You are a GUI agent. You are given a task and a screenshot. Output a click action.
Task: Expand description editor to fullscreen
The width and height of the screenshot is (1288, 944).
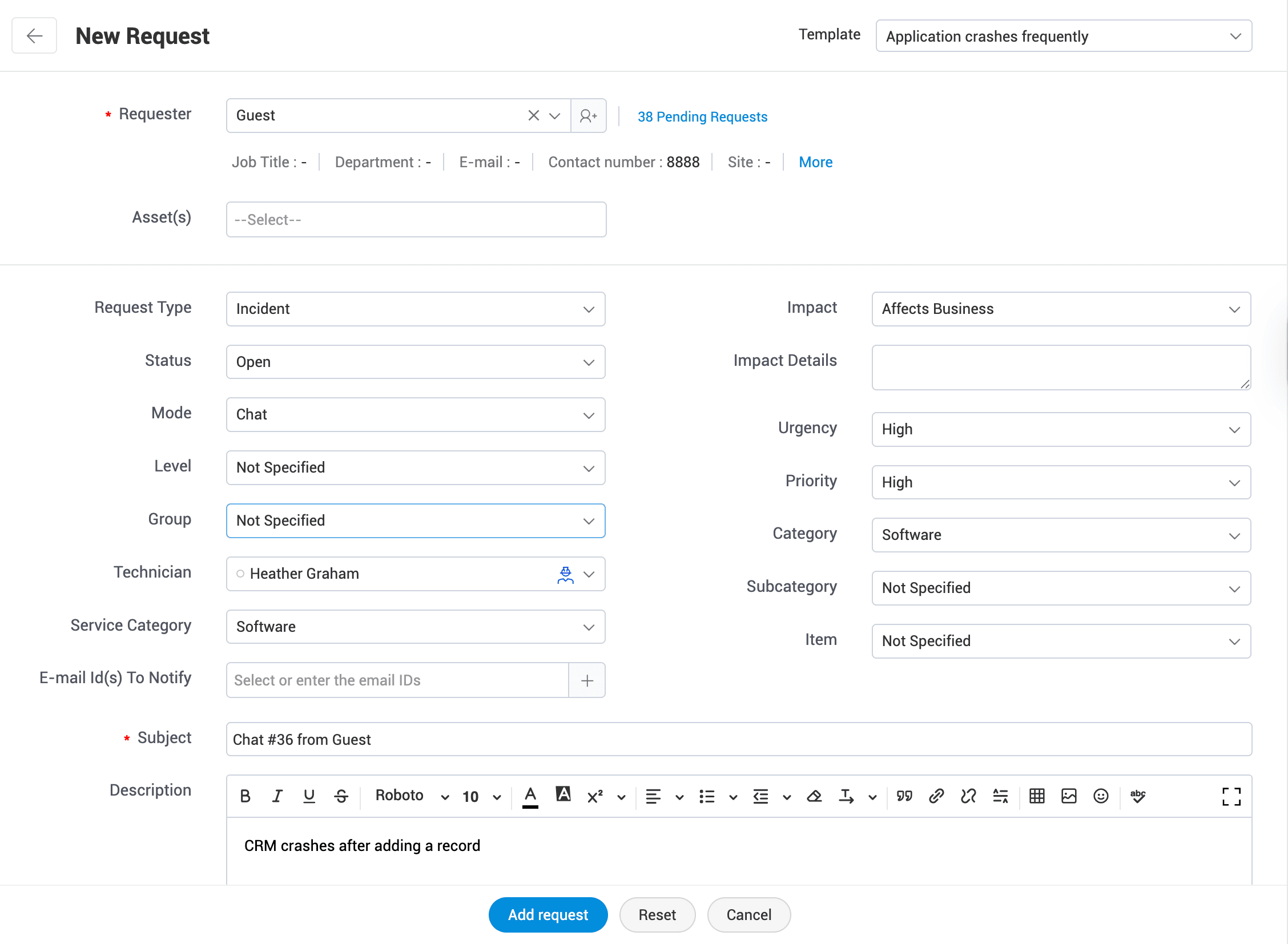coord(1231,796)
